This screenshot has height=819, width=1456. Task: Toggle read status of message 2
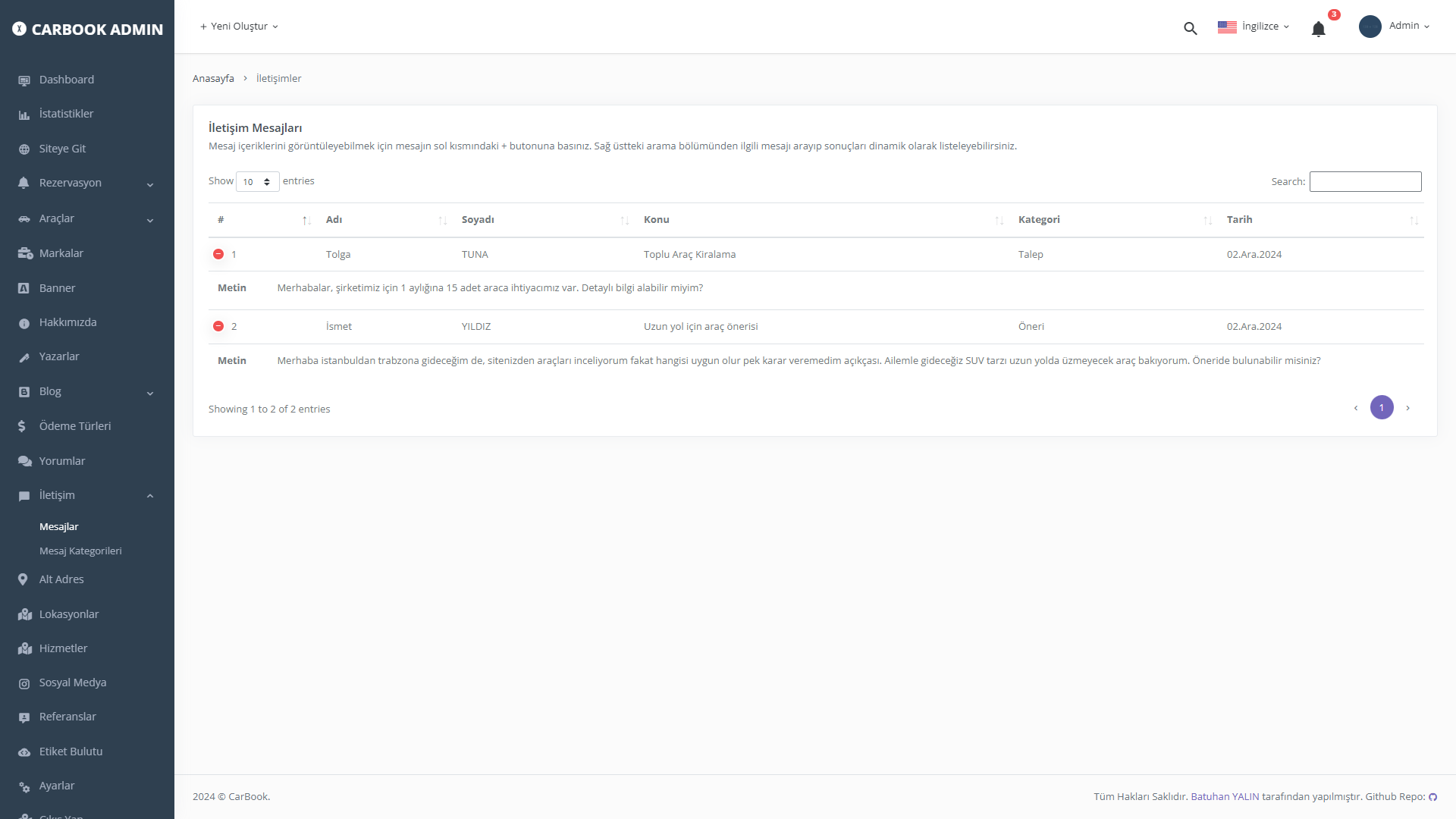coord(219,326)
